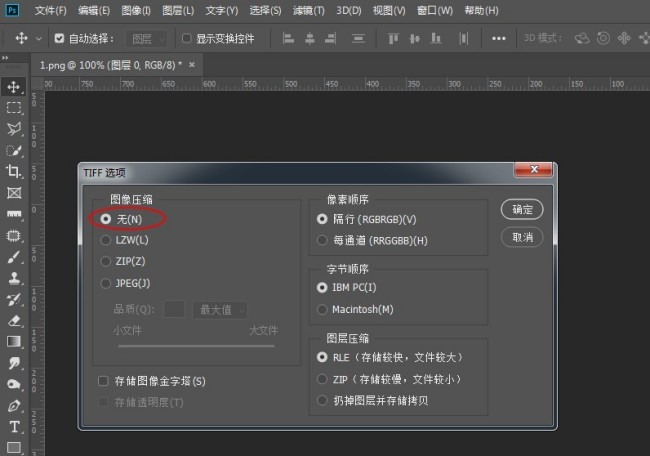650x456 pixels.
Task: Select the Clone Stamp tool
Action: [x=14, y=278]
